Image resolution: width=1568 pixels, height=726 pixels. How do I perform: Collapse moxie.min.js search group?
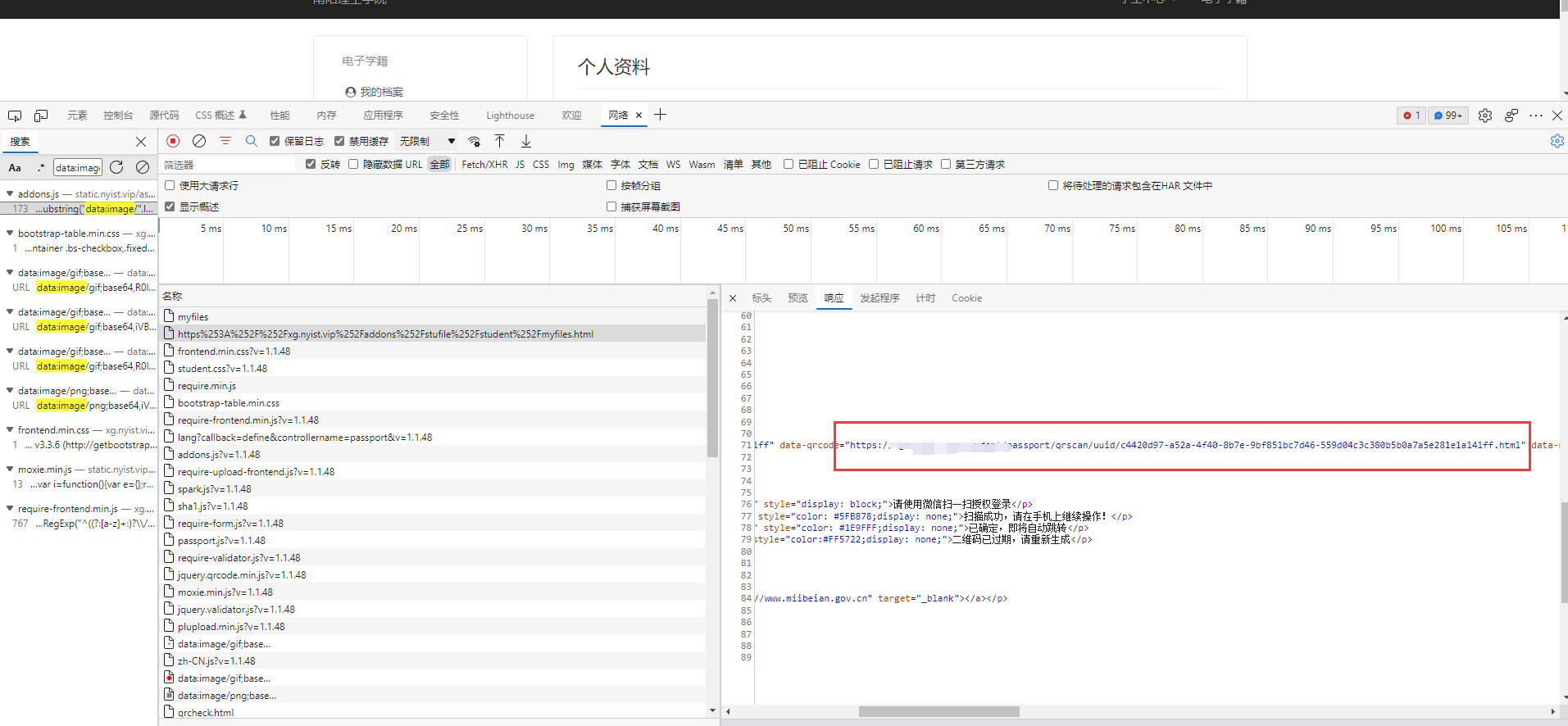coord(10,470)
